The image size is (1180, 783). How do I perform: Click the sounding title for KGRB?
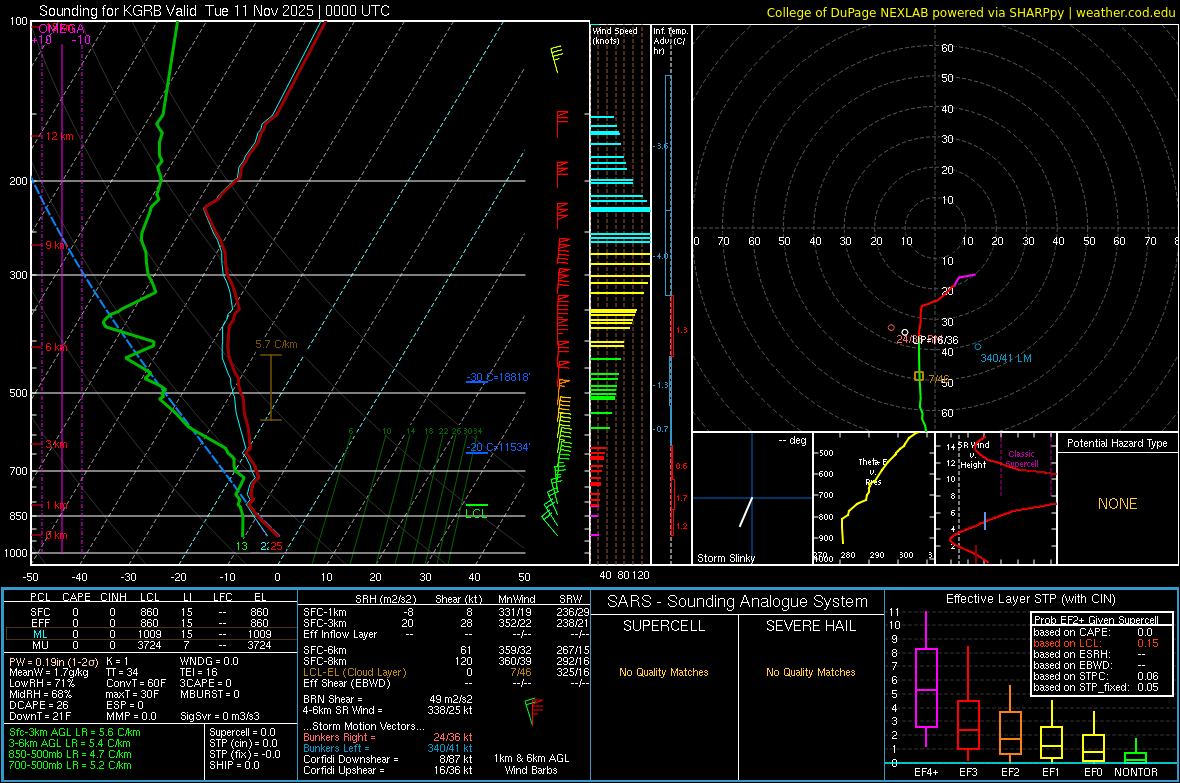(214, 11)
